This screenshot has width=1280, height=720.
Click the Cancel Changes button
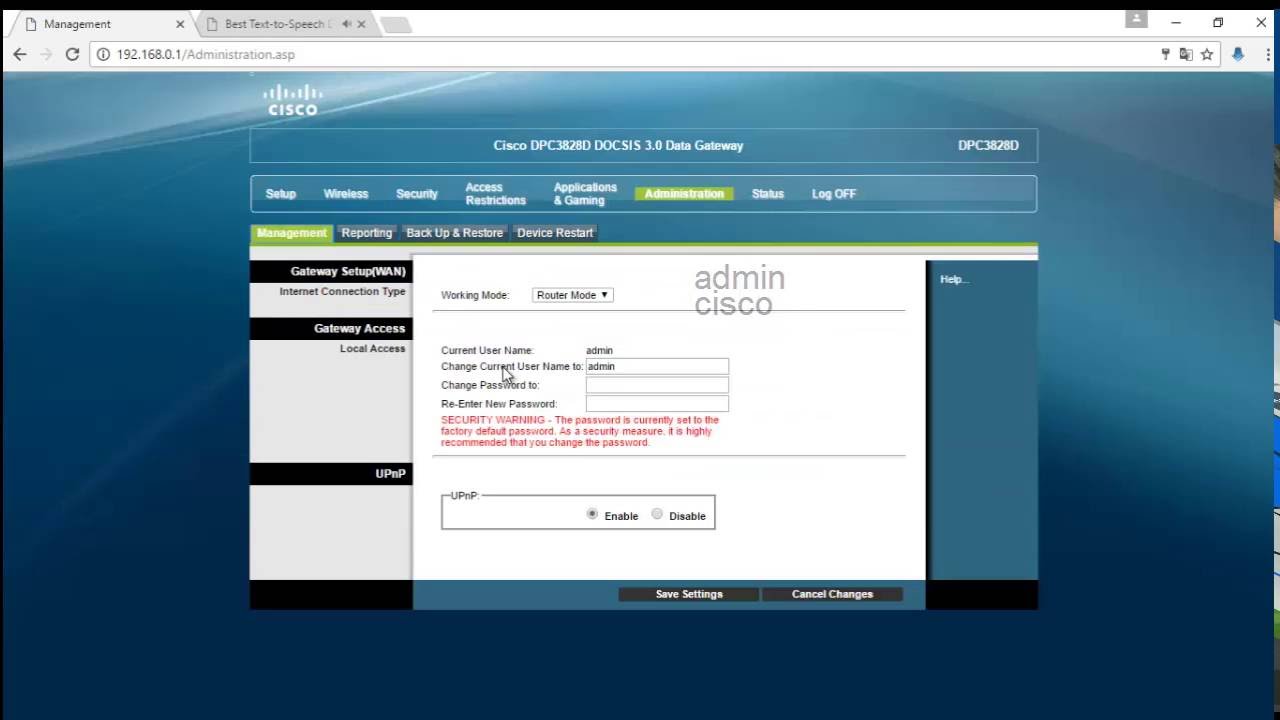(832, 594)
